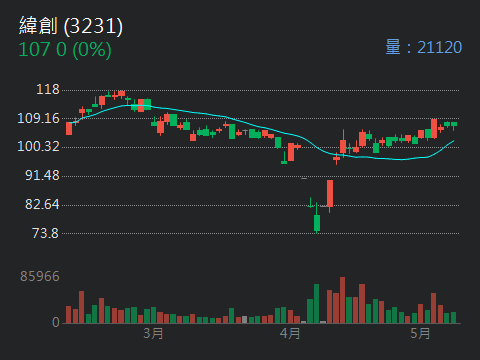Click the lowest green candlestick near 73.8
Screen dimensions: 480x360
(x=317, y=223)
